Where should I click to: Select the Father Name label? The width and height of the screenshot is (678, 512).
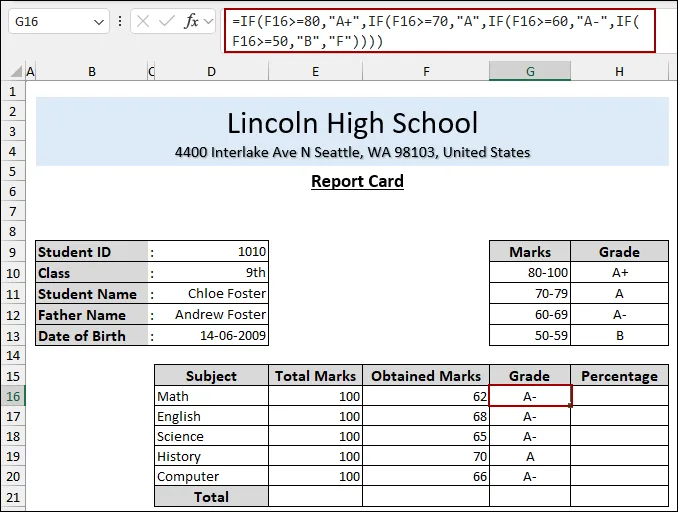click(92, 314)
